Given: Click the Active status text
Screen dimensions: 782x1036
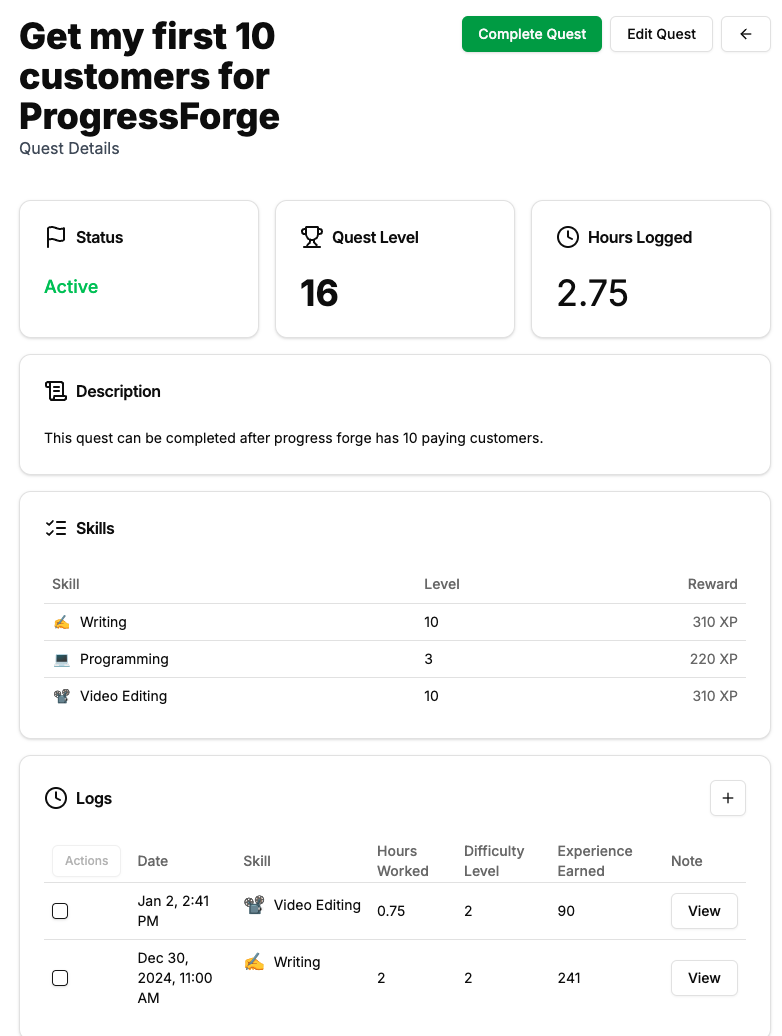Looking at the screenshot, I should (x=71, y=287).
